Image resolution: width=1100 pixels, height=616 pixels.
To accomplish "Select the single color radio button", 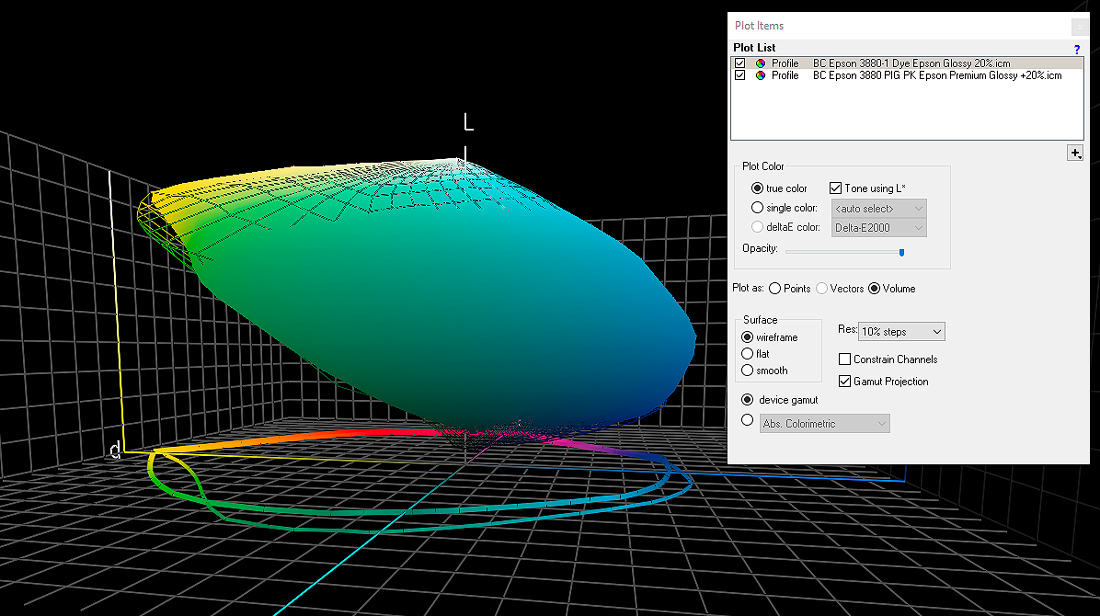I will coord(757,208).
